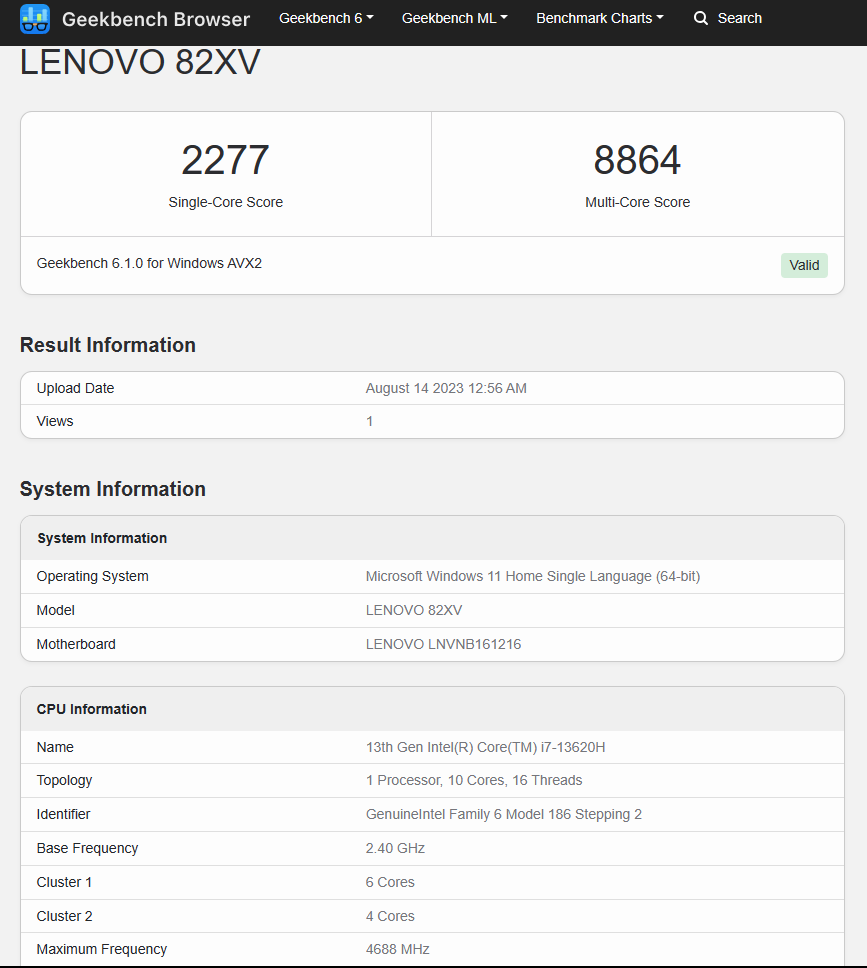The width and height of the screenshot is (867, 968).
Task: Select the 8864 multi-core score number
Action: 637,160
